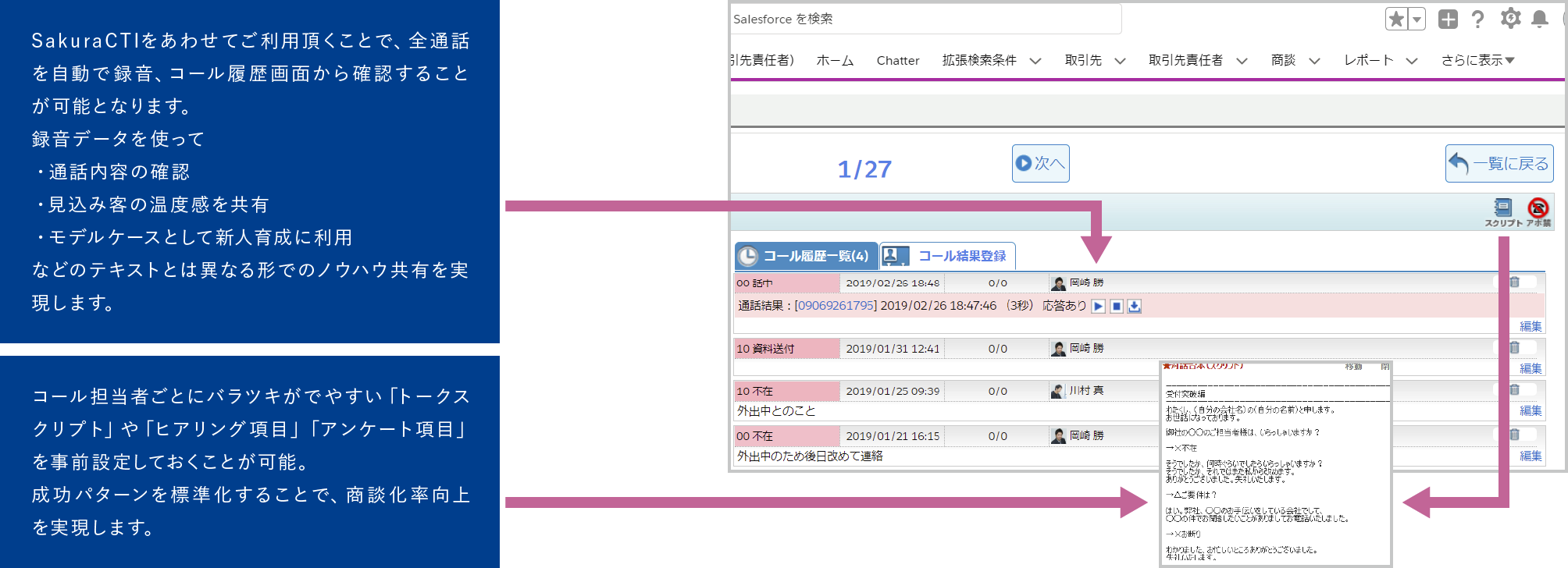Open the help question mark icon
This screenshot has height=568, width=1568.
[x=1477, y=19]
